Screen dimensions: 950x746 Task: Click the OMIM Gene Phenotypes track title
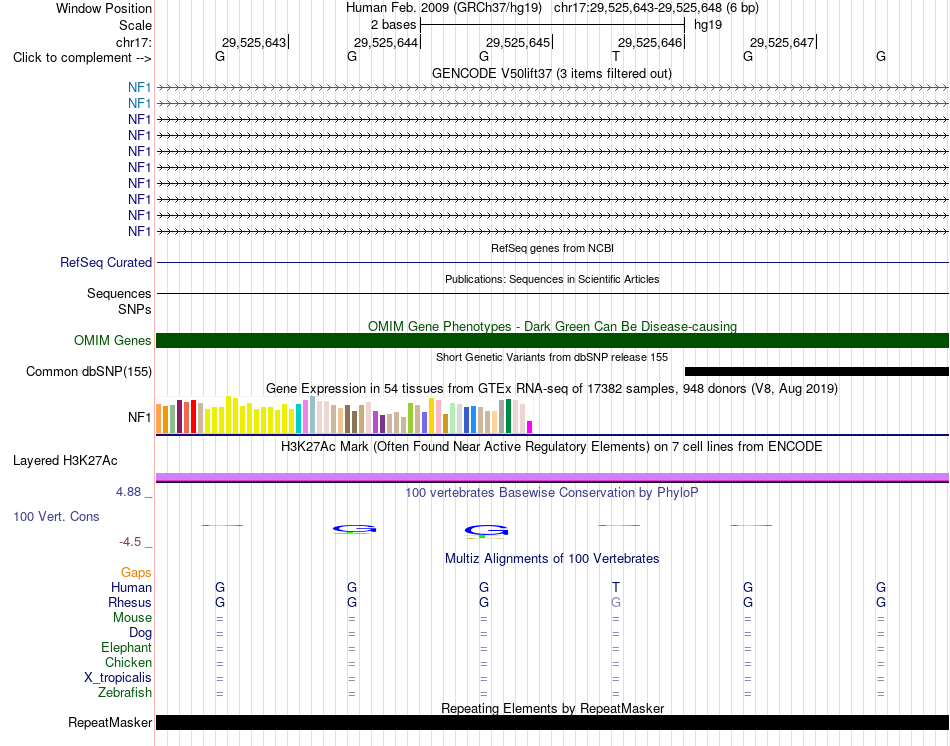pyautogui.click(x=553, y=326)
